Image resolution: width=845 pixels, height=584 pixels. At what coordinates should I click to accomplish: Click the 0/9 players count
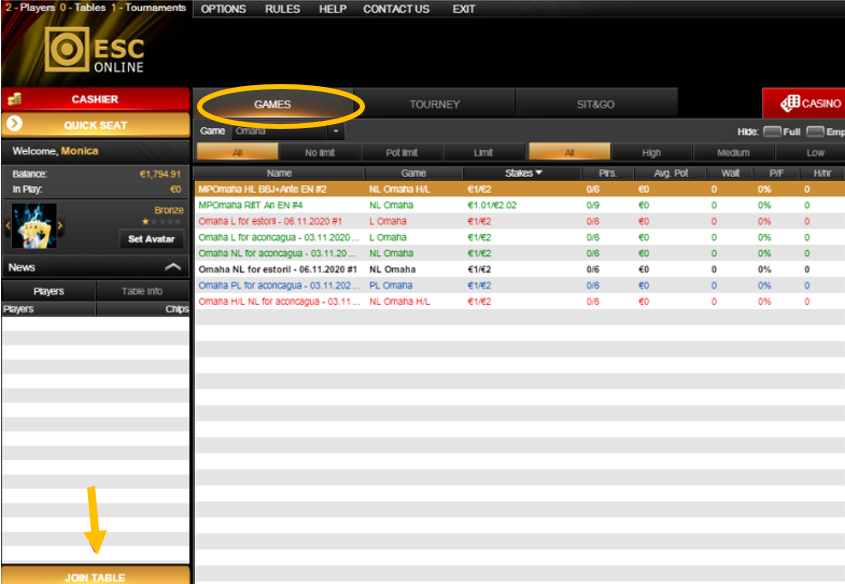point(593,205)
